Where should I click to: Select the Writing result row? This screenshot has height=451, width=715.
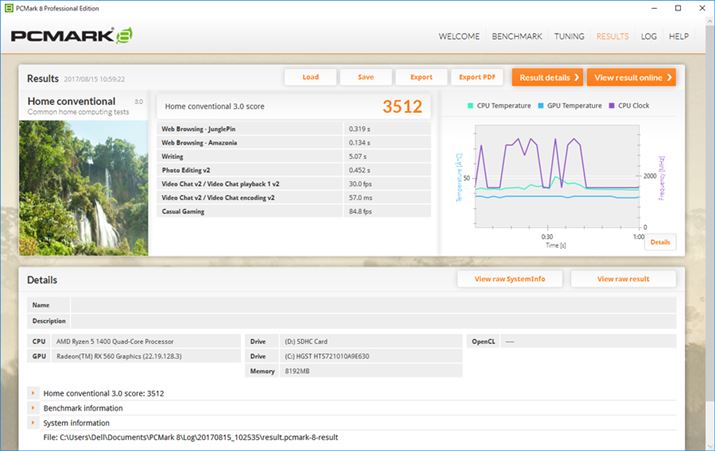pos(294,156)
